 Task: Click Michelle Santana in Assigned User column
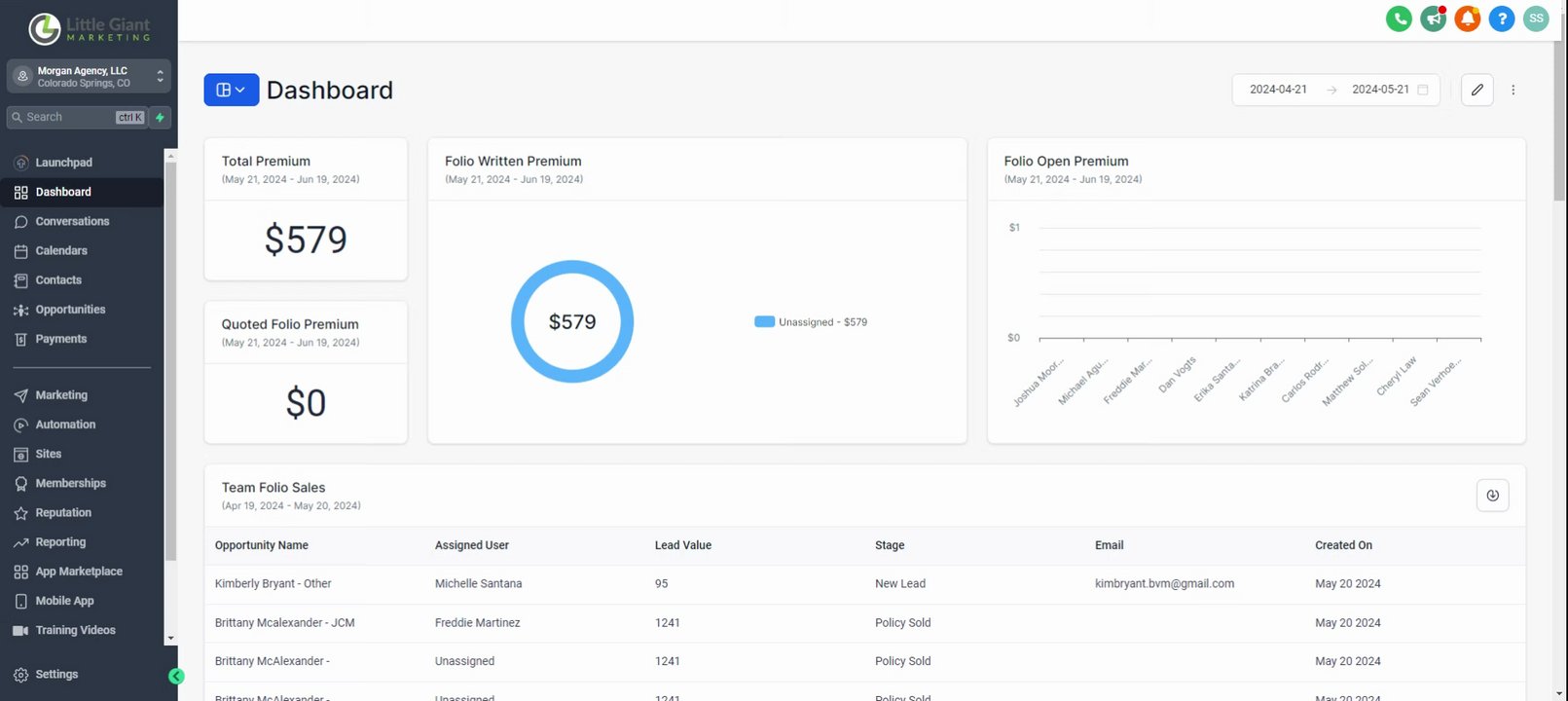point(478,584)
